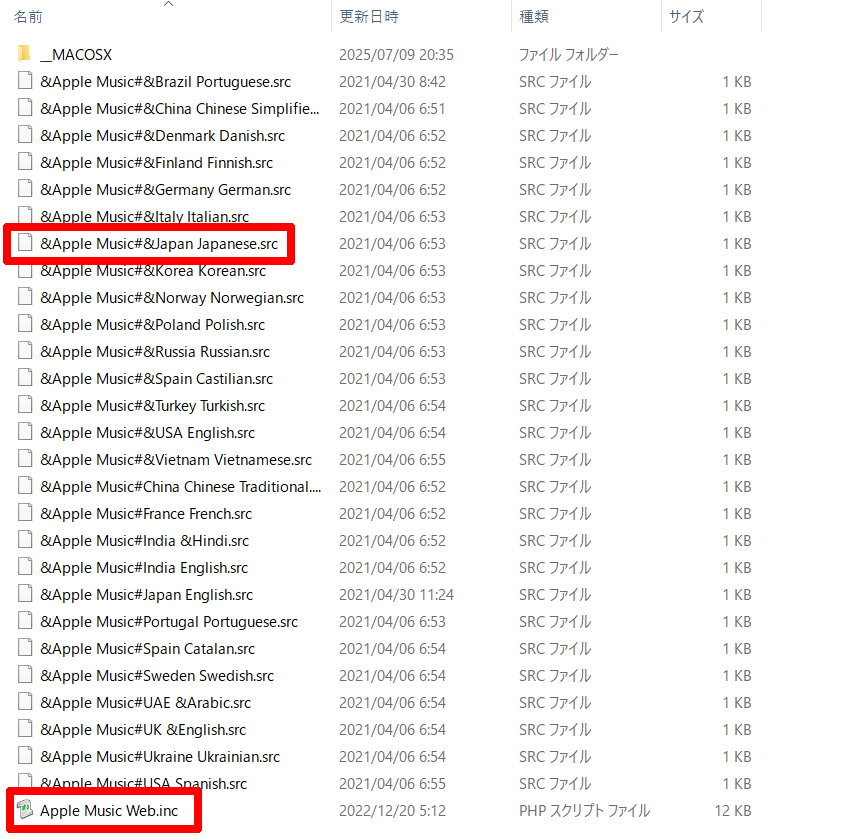The height and width of the screenshot is (840, 847).
Task: Click the Norway Norwegian.src file icon
Action: pos(25,297)
